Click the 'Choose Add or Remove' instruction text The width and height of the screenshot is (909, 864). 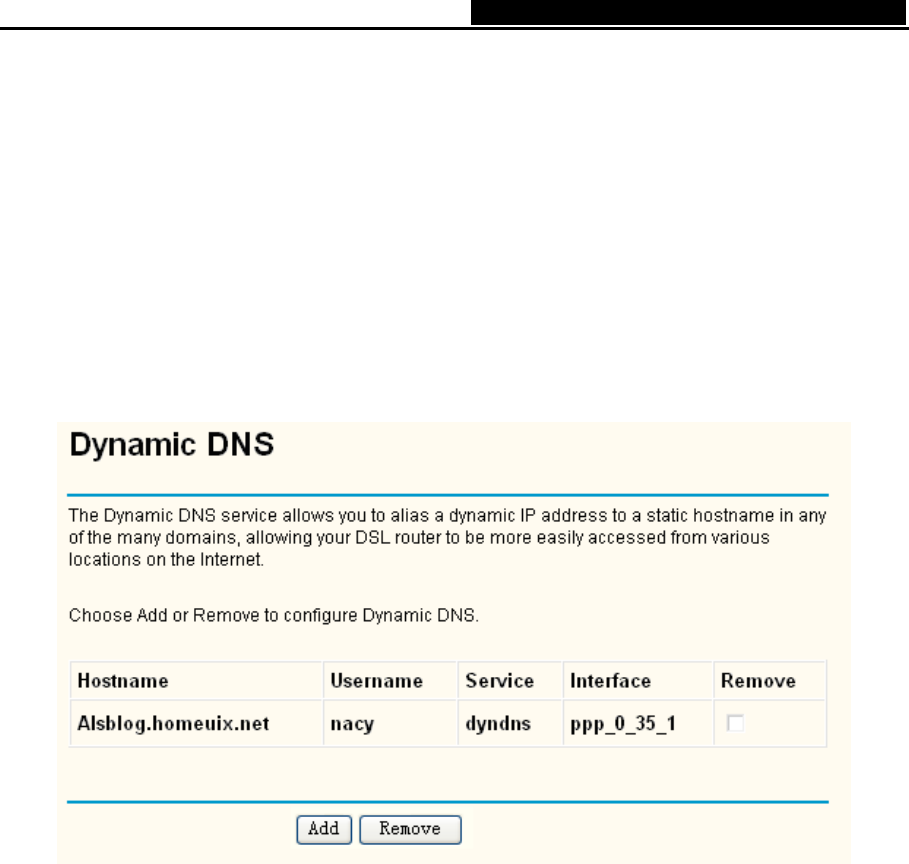274,615
